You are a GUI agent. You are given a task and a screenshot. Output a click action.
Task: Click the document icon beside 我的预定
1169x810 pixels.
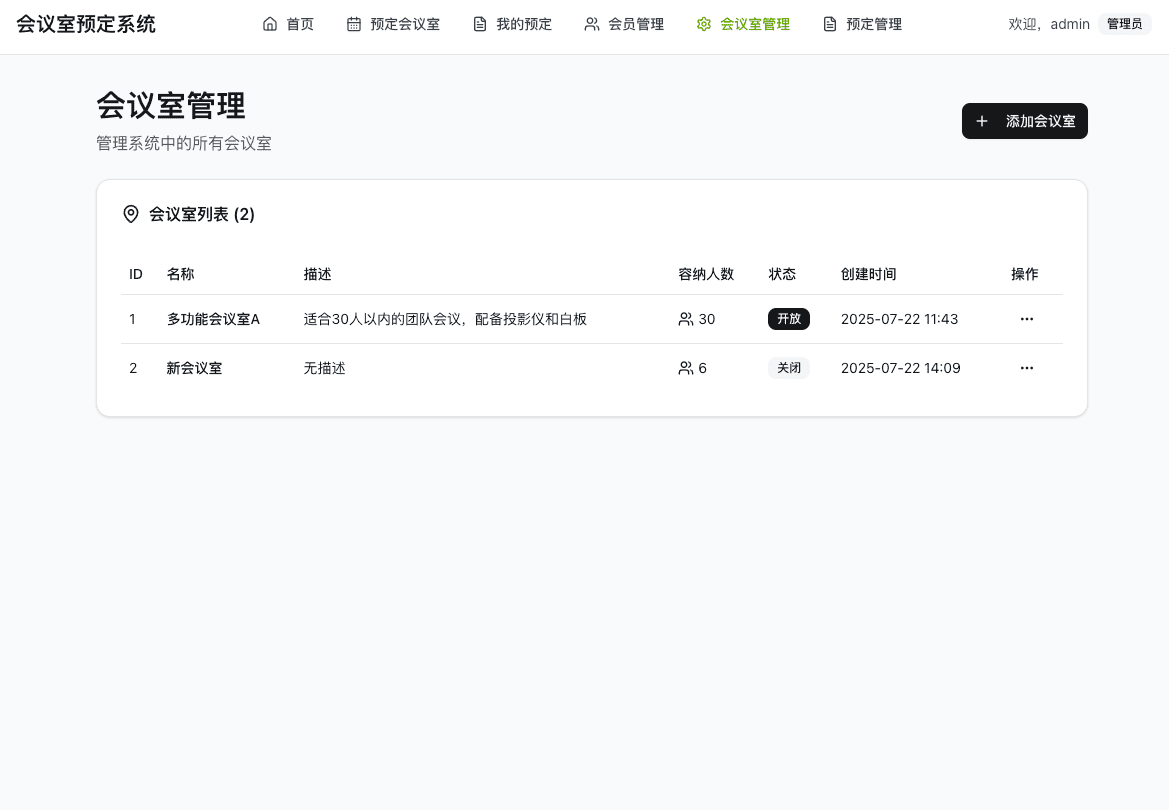click(480, 24)
